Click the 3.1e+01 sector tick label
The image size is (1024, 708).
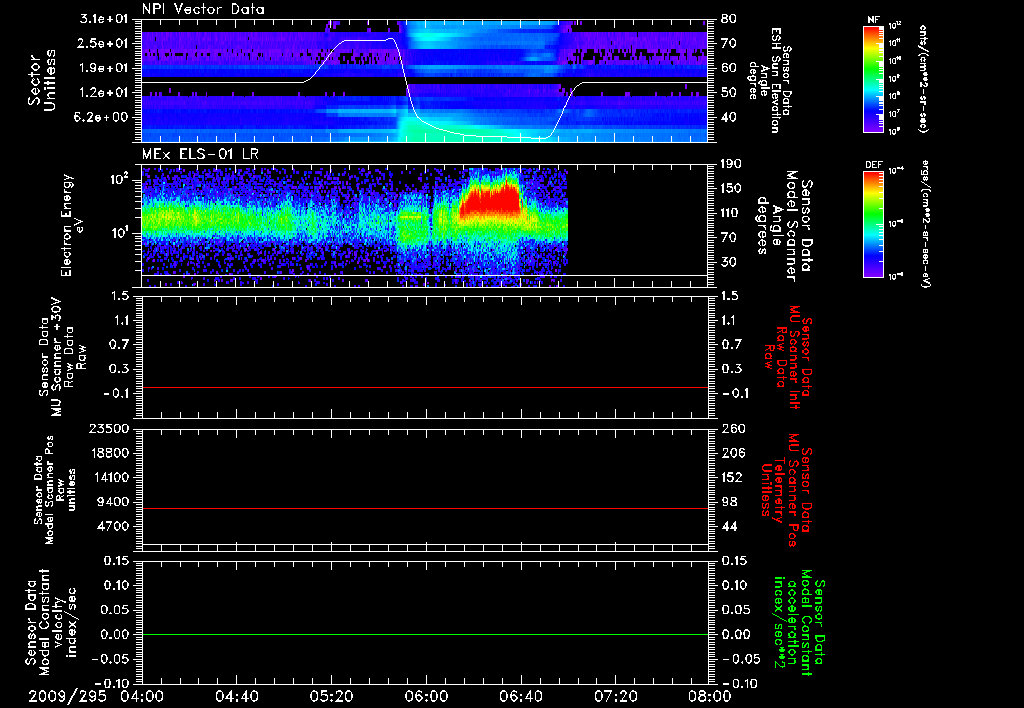103,19
